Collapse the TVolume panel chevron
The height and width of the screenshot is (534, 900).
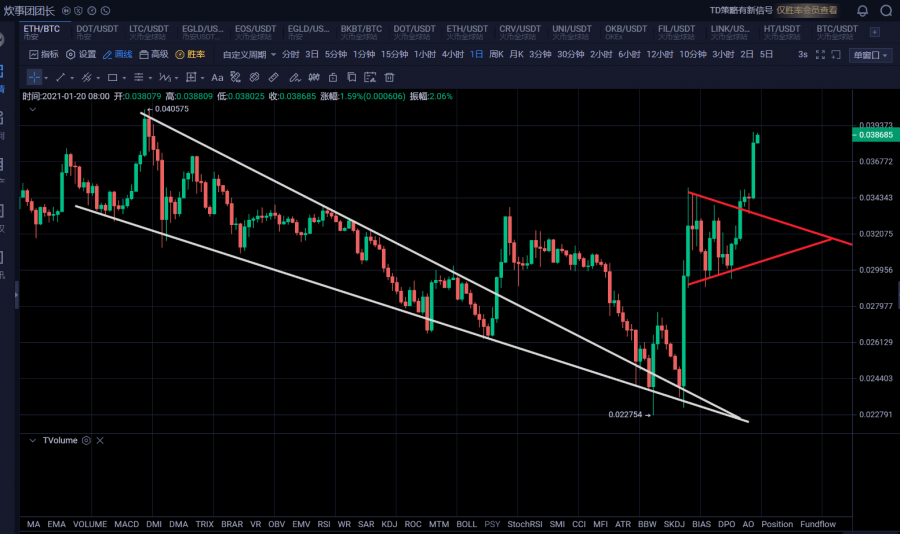pyautogui.click(x=33, y=440)
